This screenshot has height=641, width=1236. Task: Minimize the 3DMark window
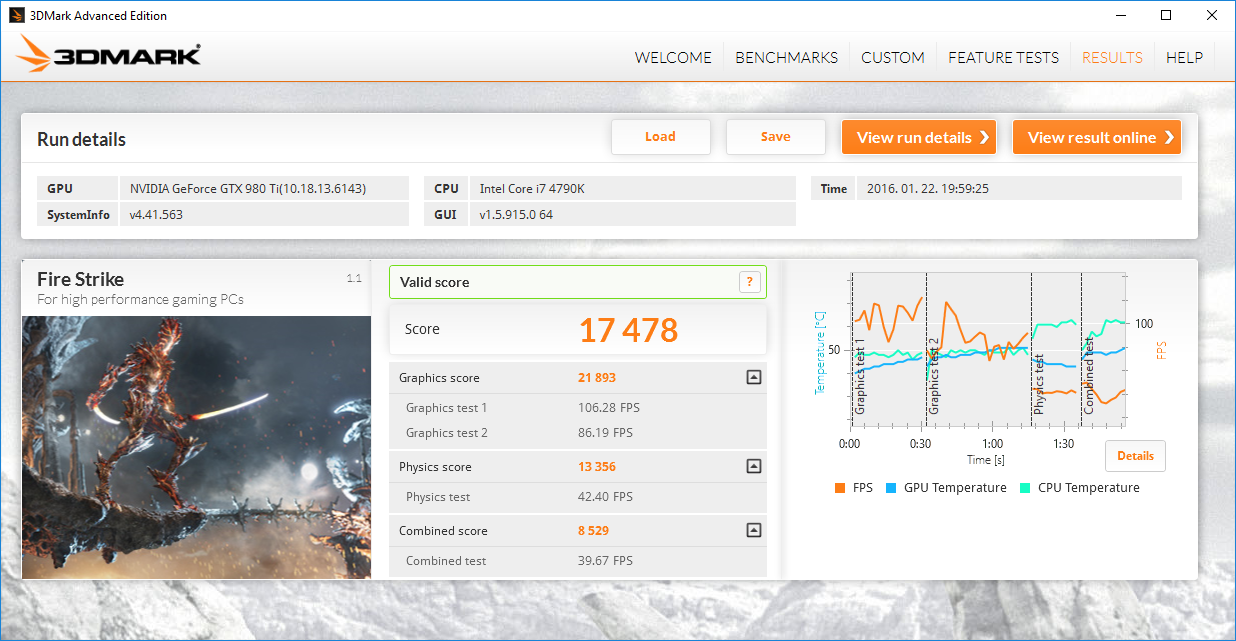[1120, 15]
